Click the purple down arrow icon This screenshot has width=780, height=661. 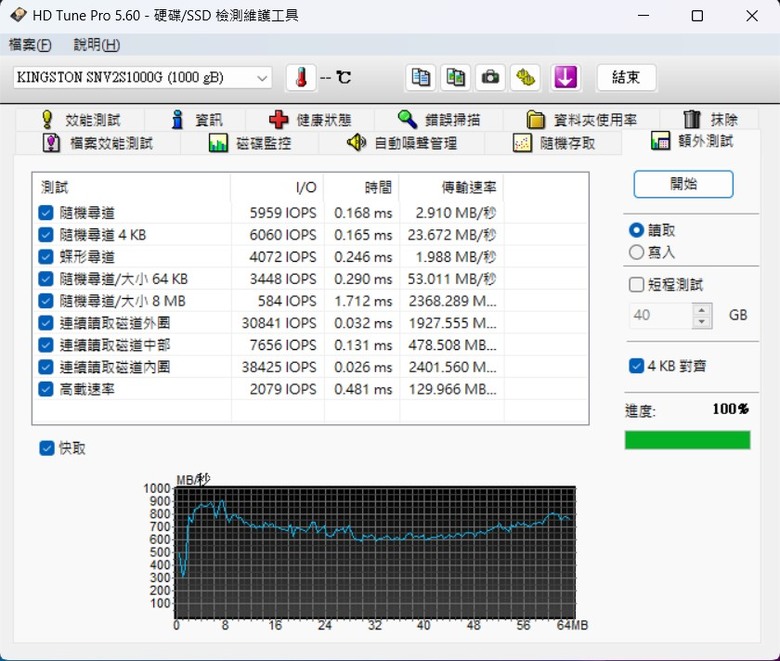pyautogui.click(x=566, y=78)
